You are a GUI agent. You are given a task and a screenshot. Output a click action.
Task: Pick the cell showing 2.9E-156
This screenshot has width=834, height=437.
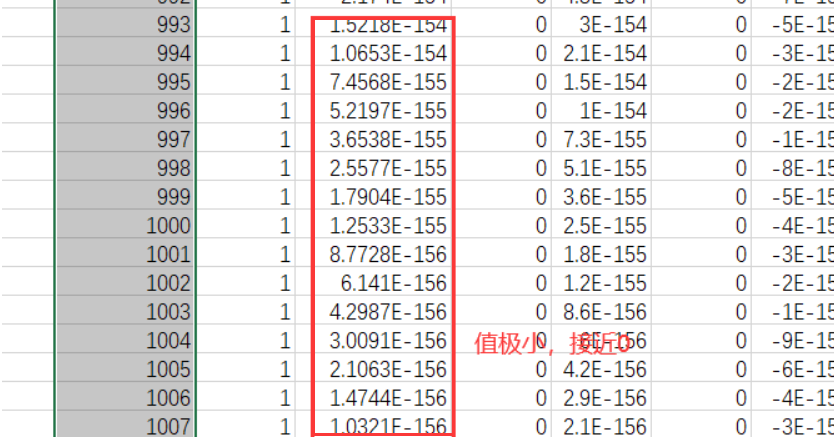(602, 398)
